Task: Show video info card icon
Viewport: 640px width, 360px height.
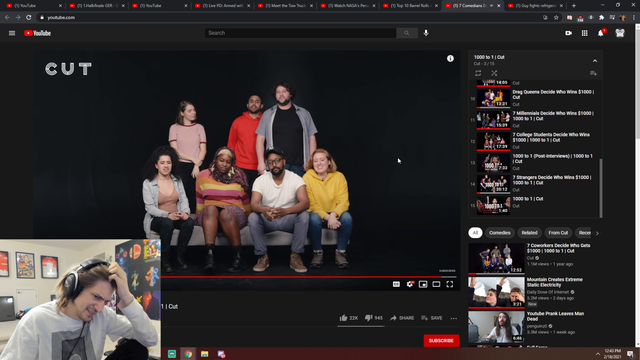Action: 450,58
